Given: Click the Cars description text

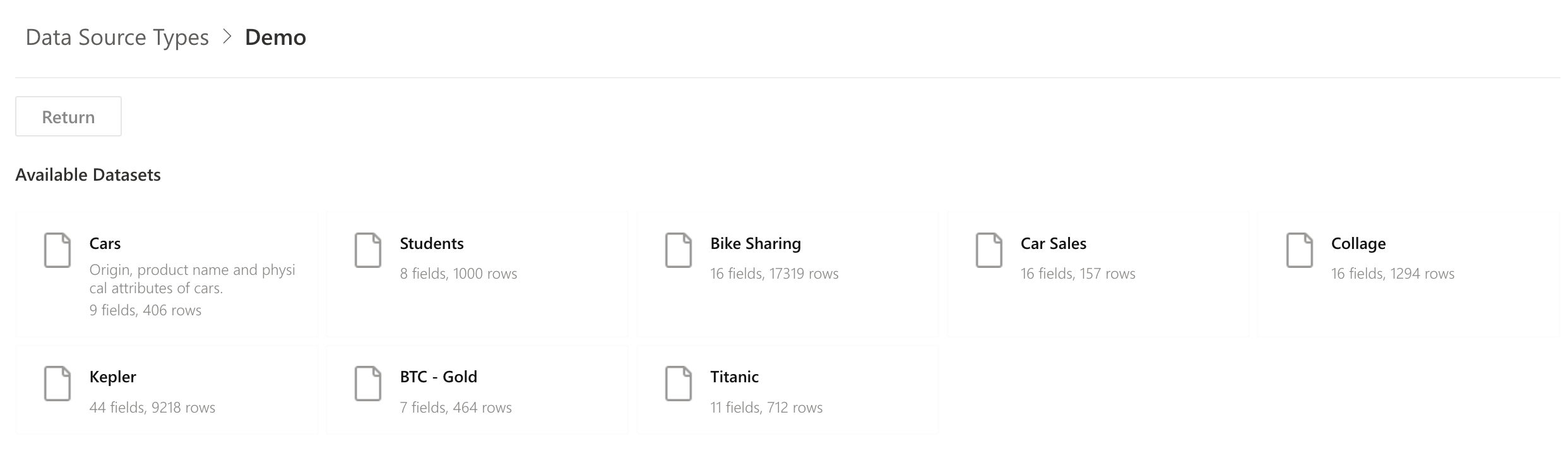Looking at the screenshot, I should point(192,279).
